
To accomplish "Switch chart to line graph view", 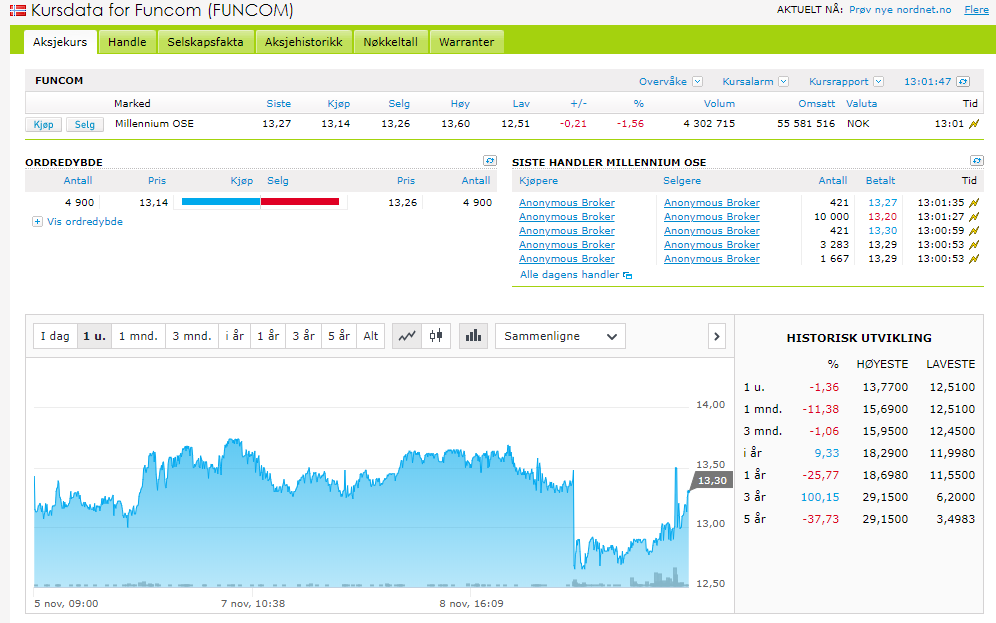I will pos(407,336).
